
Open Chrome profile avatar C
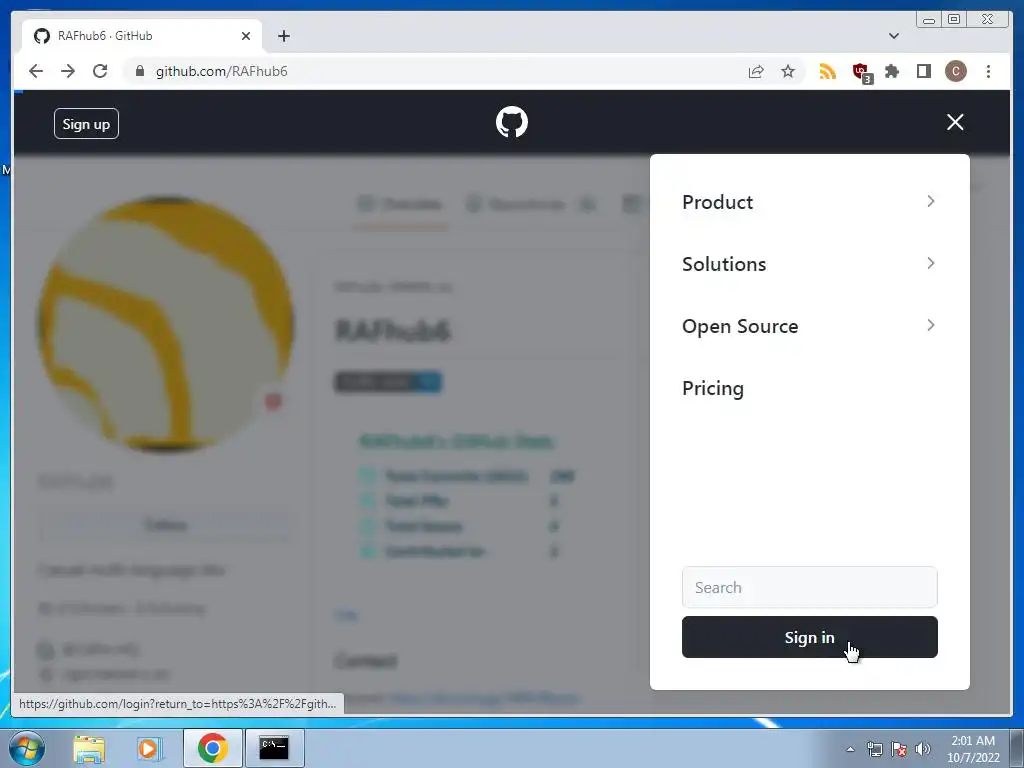(955, 71)
